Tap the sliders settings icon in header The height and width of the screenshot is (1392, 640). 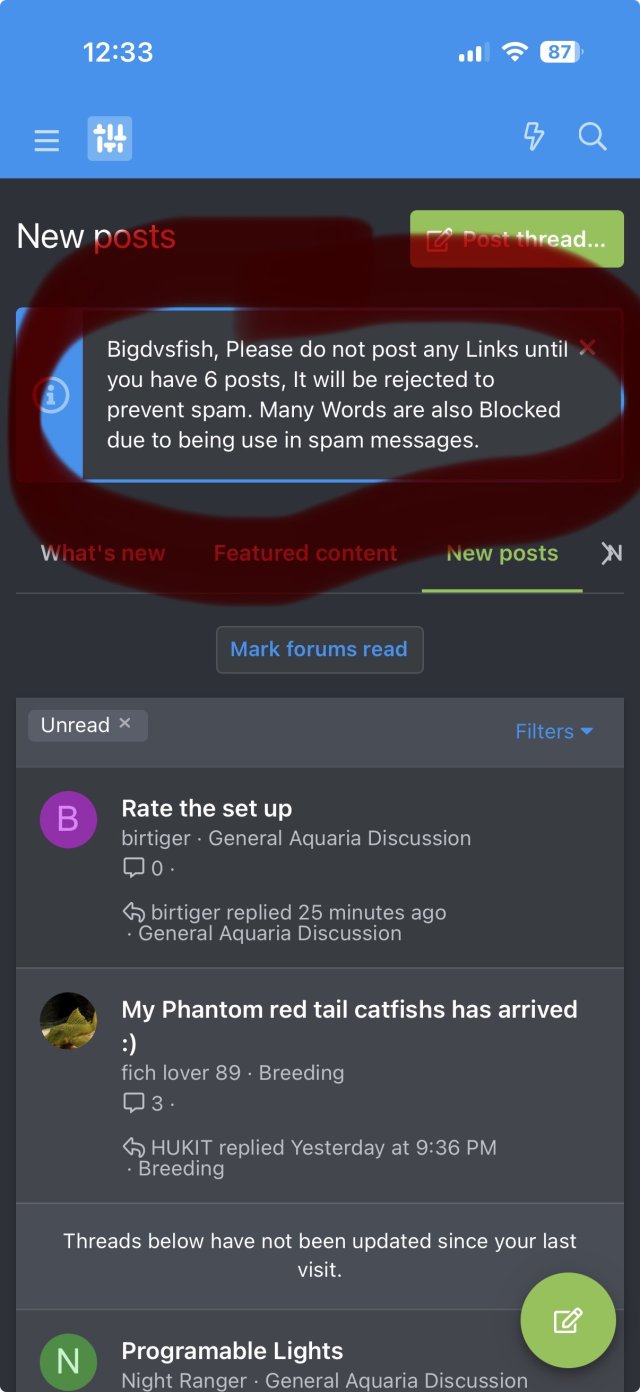(109, 138)
